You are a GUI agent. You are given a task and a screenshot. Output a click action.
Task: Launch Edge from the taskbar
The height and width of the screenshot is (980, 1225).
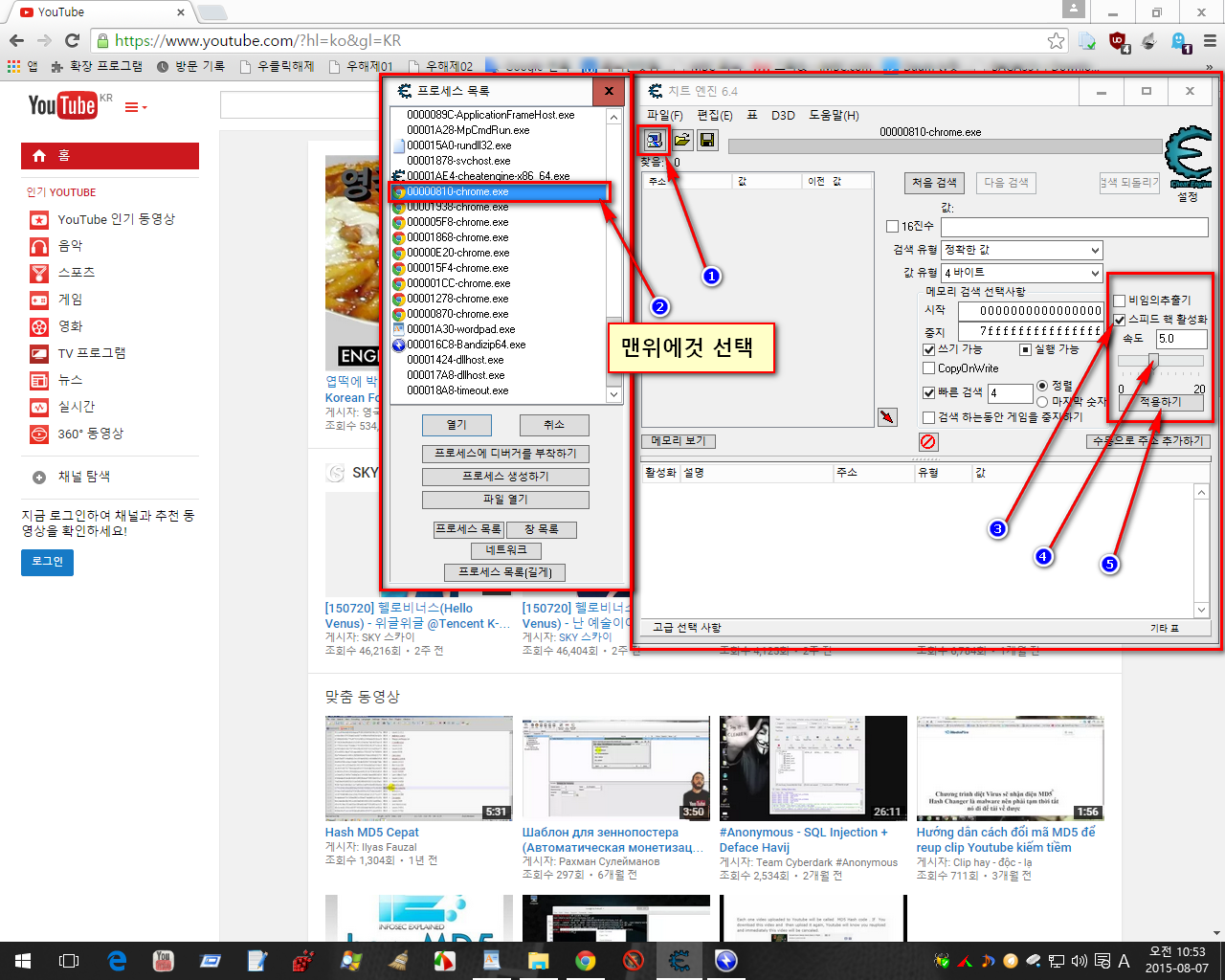coord(117,961)
